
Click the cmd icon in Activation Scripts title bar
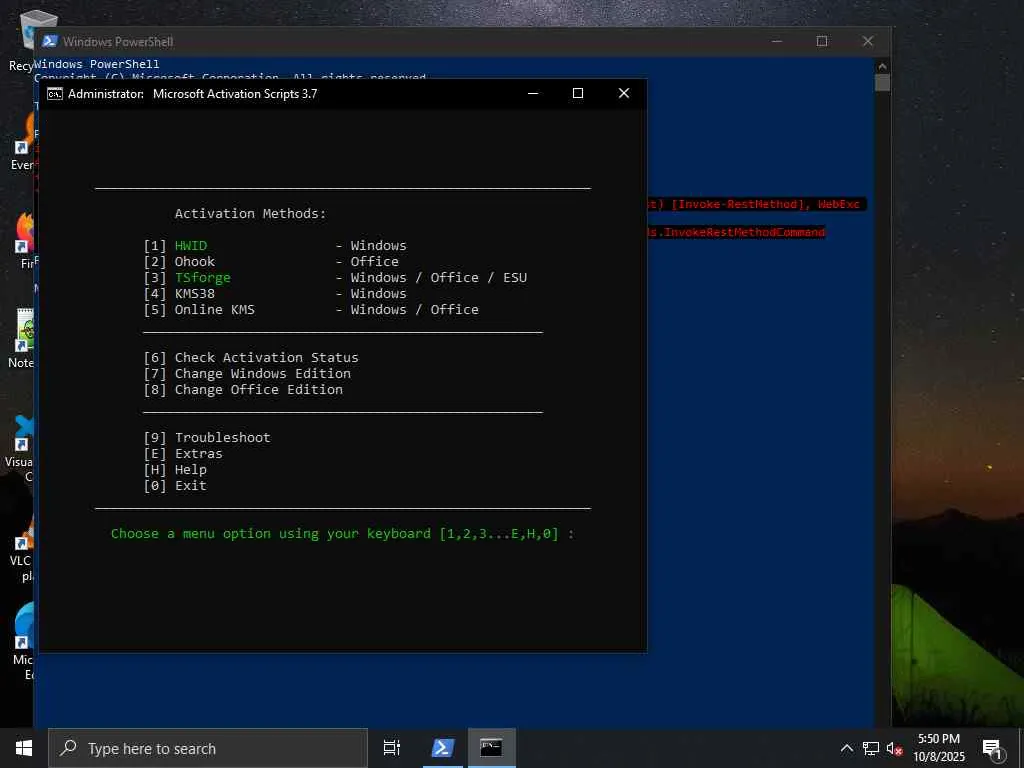point(55,94)
